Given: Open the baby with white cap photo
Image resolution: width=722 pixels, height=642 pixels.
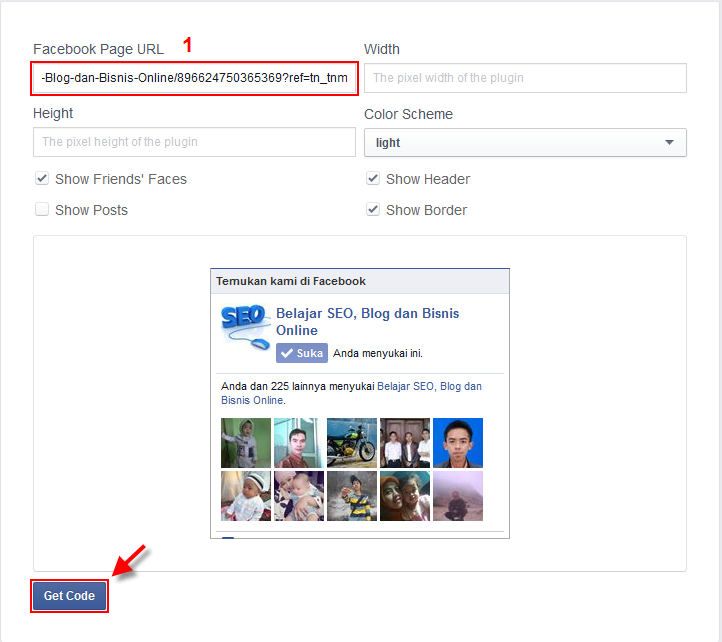Looking at the screenshot, I should (246, 496).
